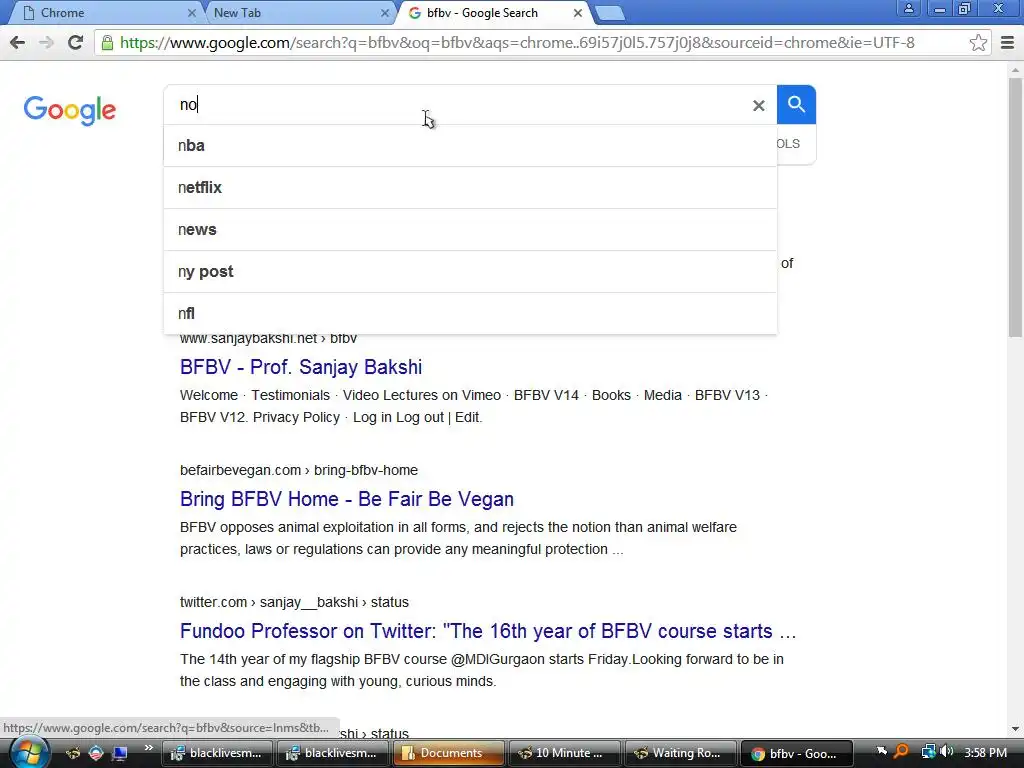Clear the search box with the X
The height and width of the screenshot is (768, 1024).
click(758, 105)
